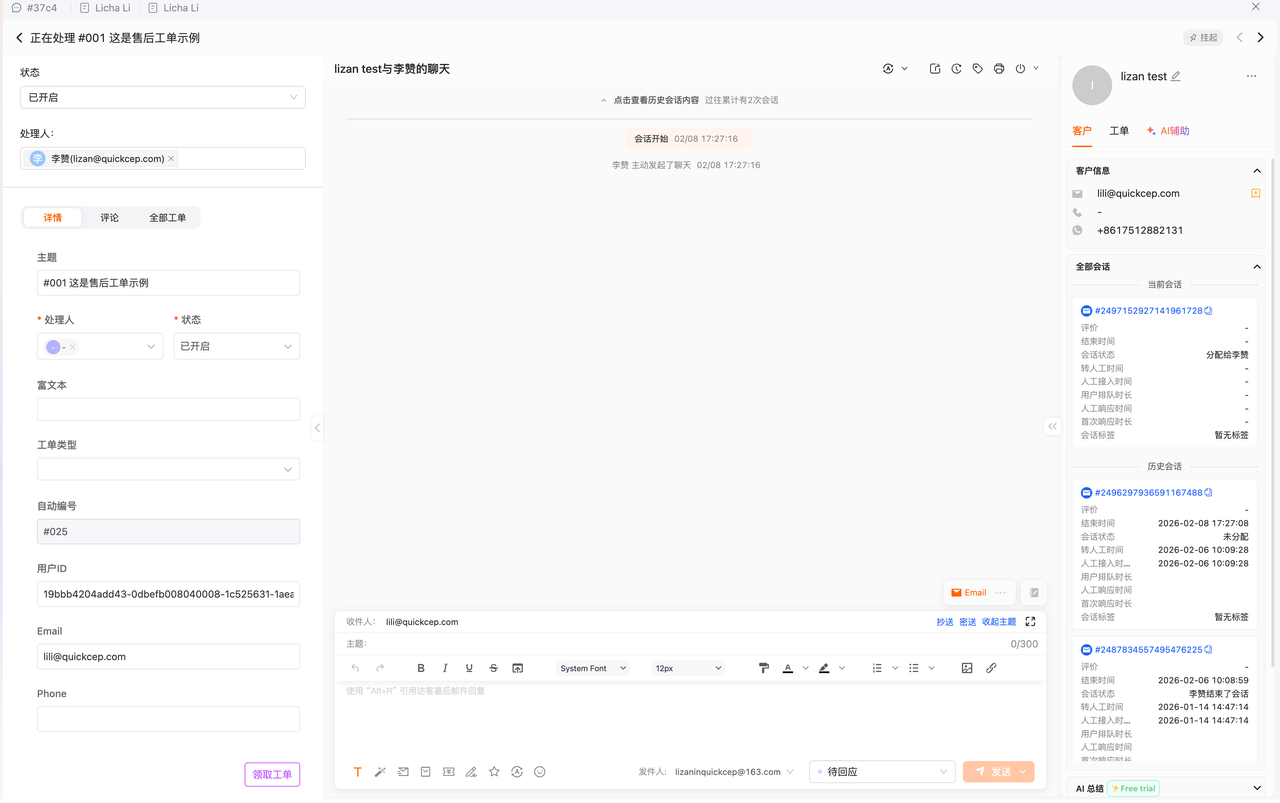Remove the 李赞 assignee tag
The image size is (1280, 803).
pyautogui.click(x=171, y=158)
